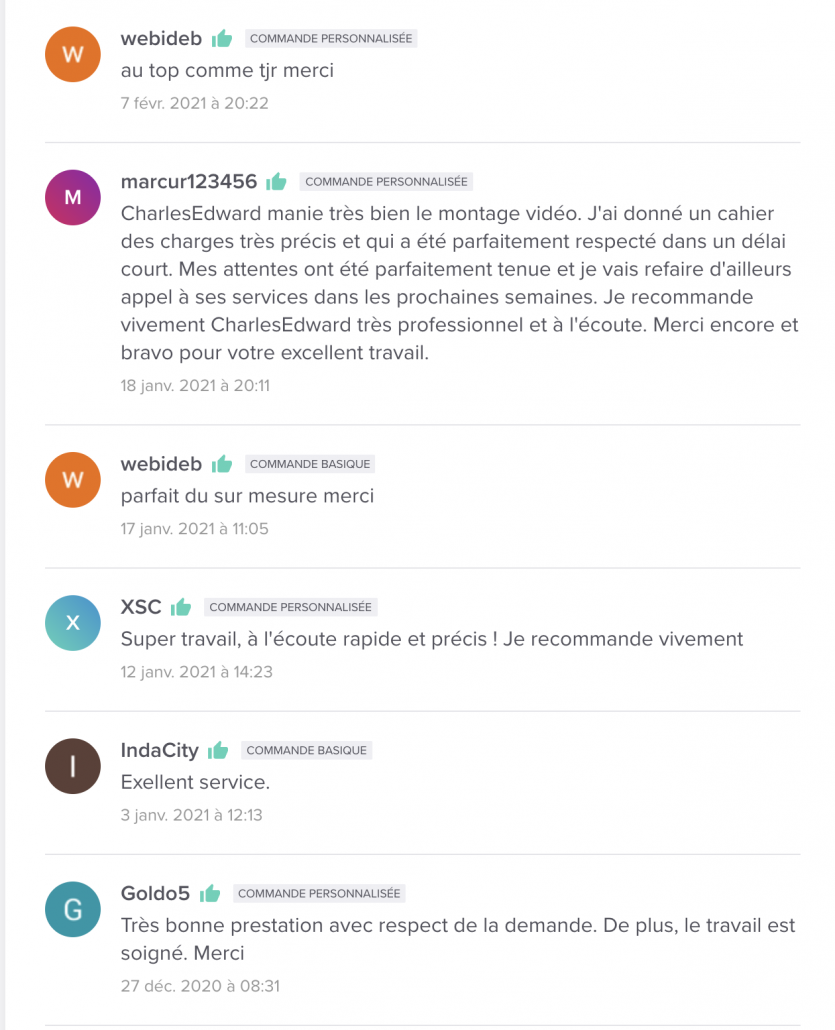Click Goldo5's green avatar circle
Viewport: 835px width, 1030px height.
pyautogui.click(x=72, y=909)
